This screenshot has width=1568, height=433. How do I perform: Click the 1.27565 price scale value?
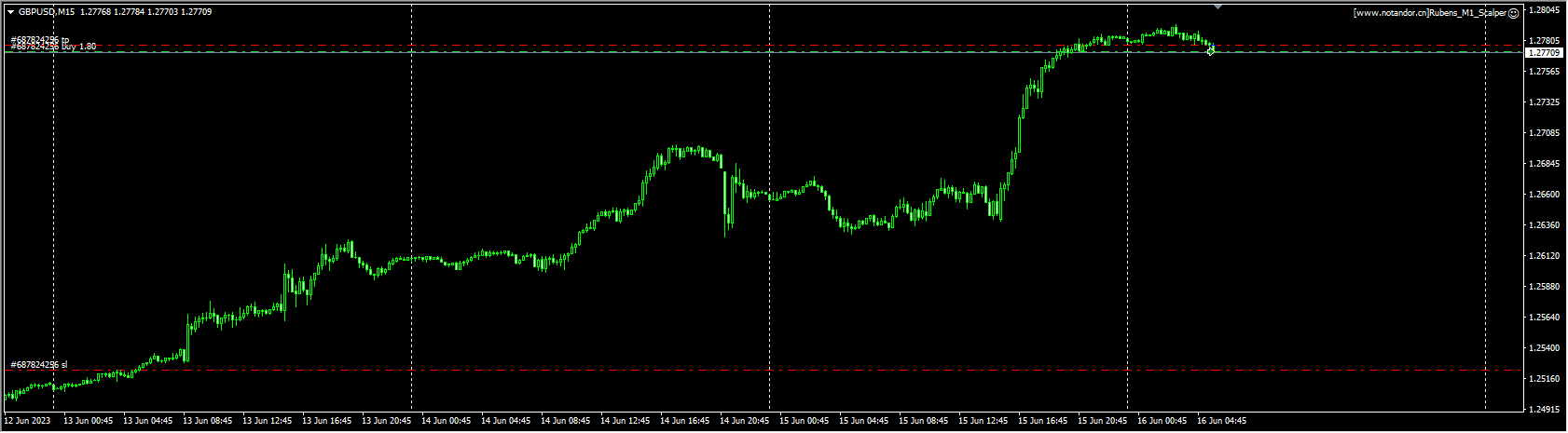click(x=1545, y=72)
